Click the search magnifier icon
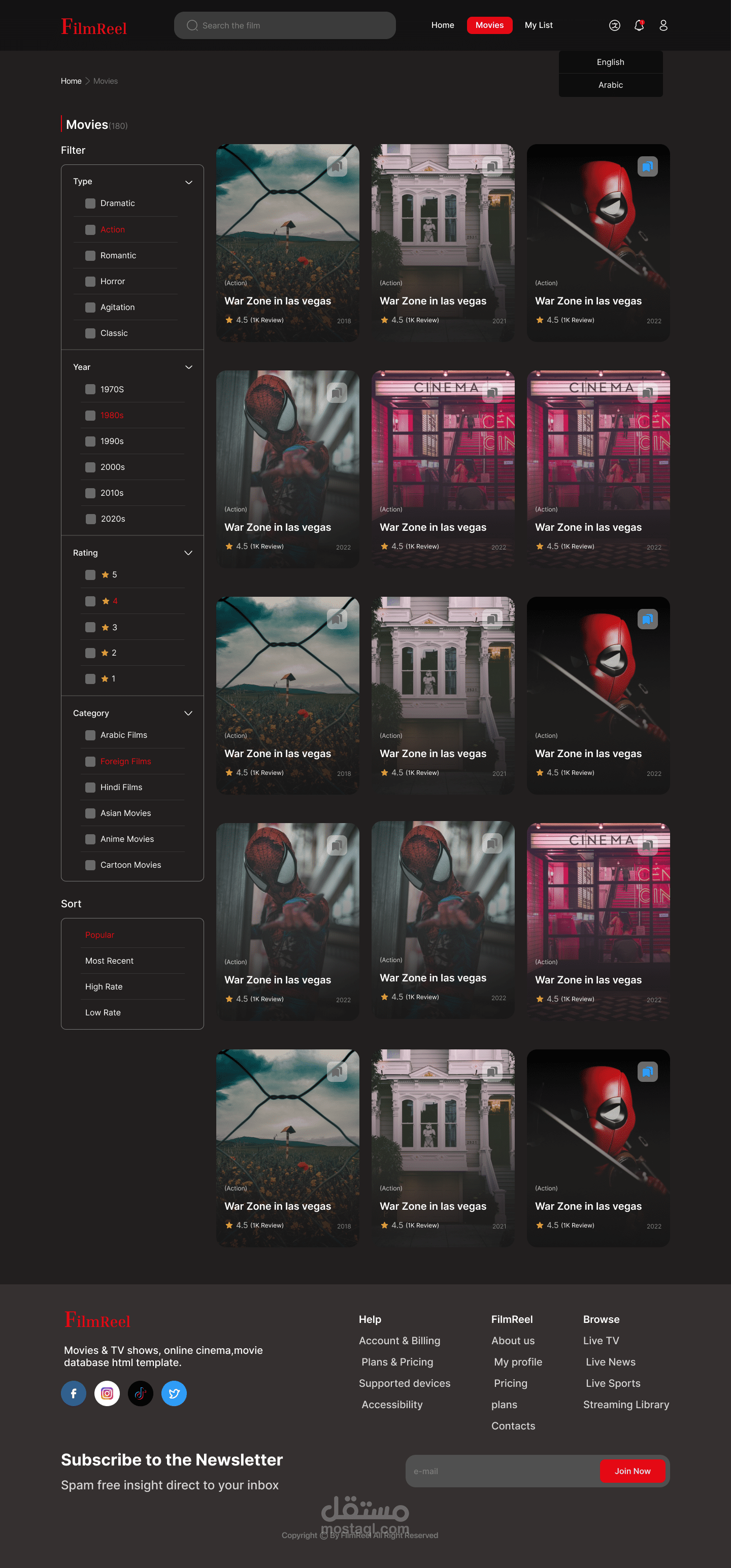The height and width of the screenshot is (1568, 731). point(192,25)
